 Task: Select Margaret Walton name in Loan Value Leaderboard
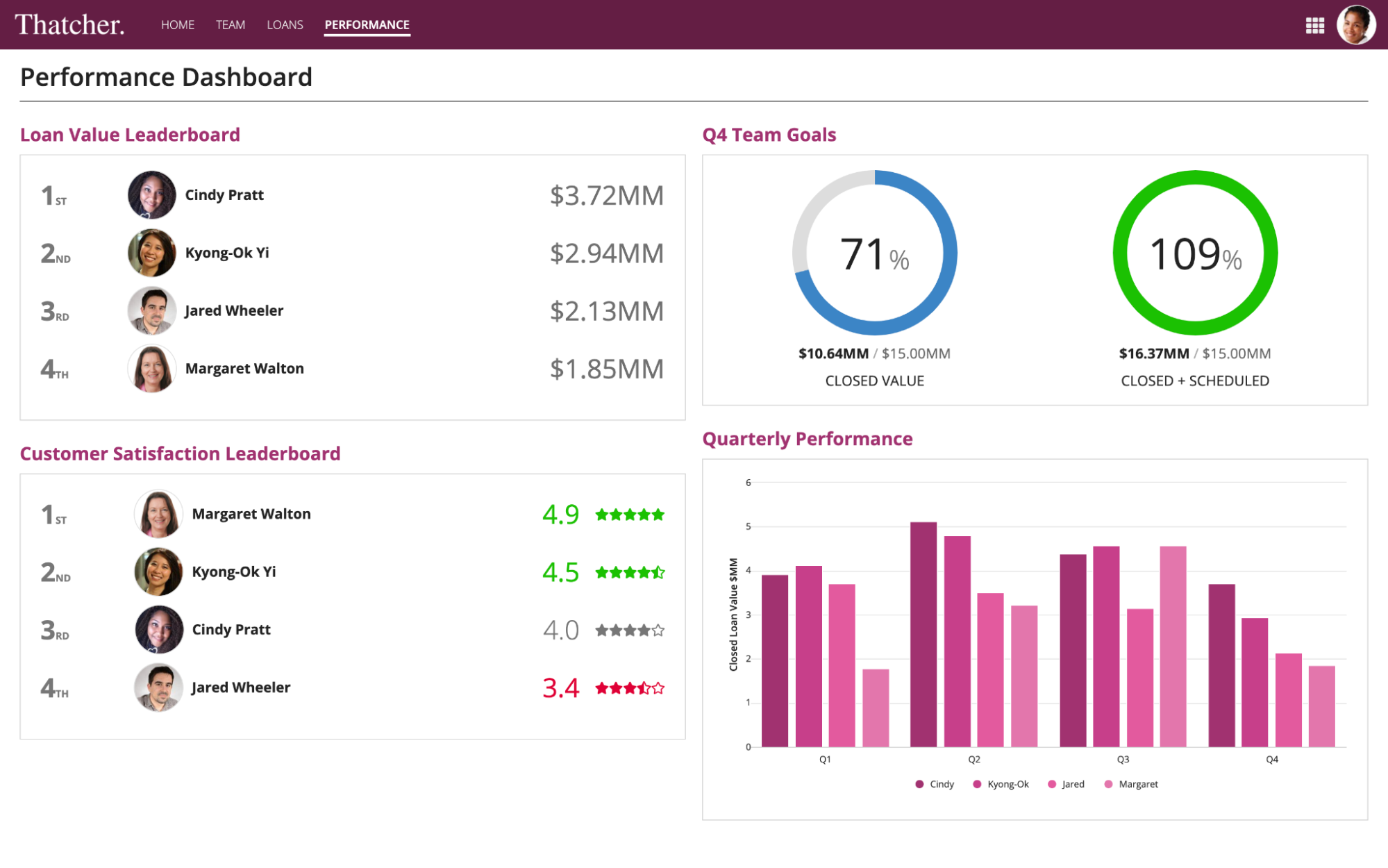(244, 369)
